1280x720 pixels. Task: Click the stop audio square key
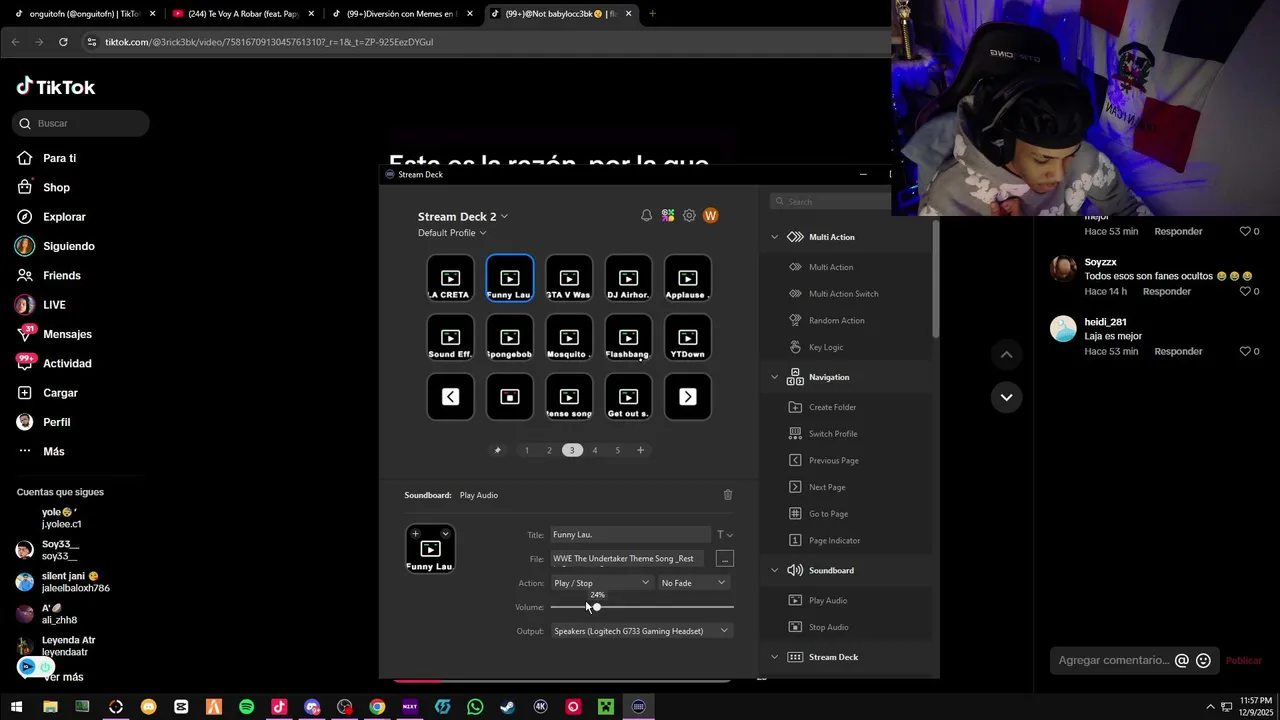[509, 397]
